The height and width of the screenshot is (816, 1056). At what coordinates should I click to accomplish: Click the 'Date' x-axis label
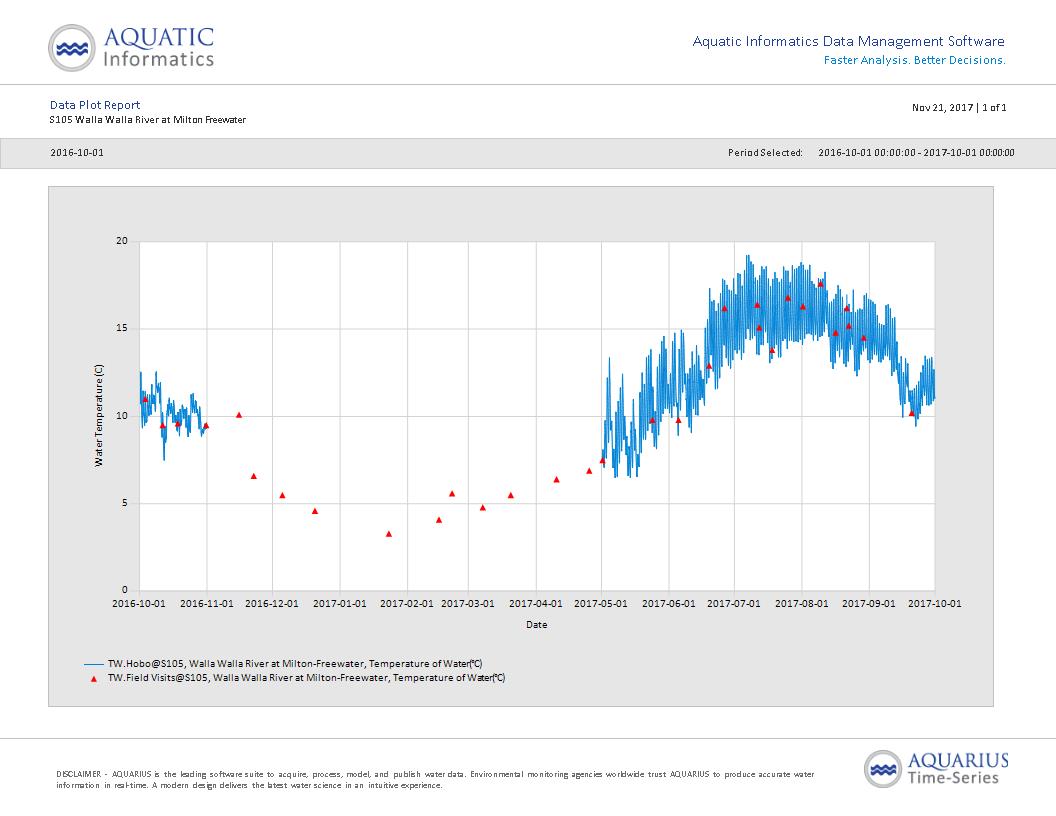click(x=537, y=625)
